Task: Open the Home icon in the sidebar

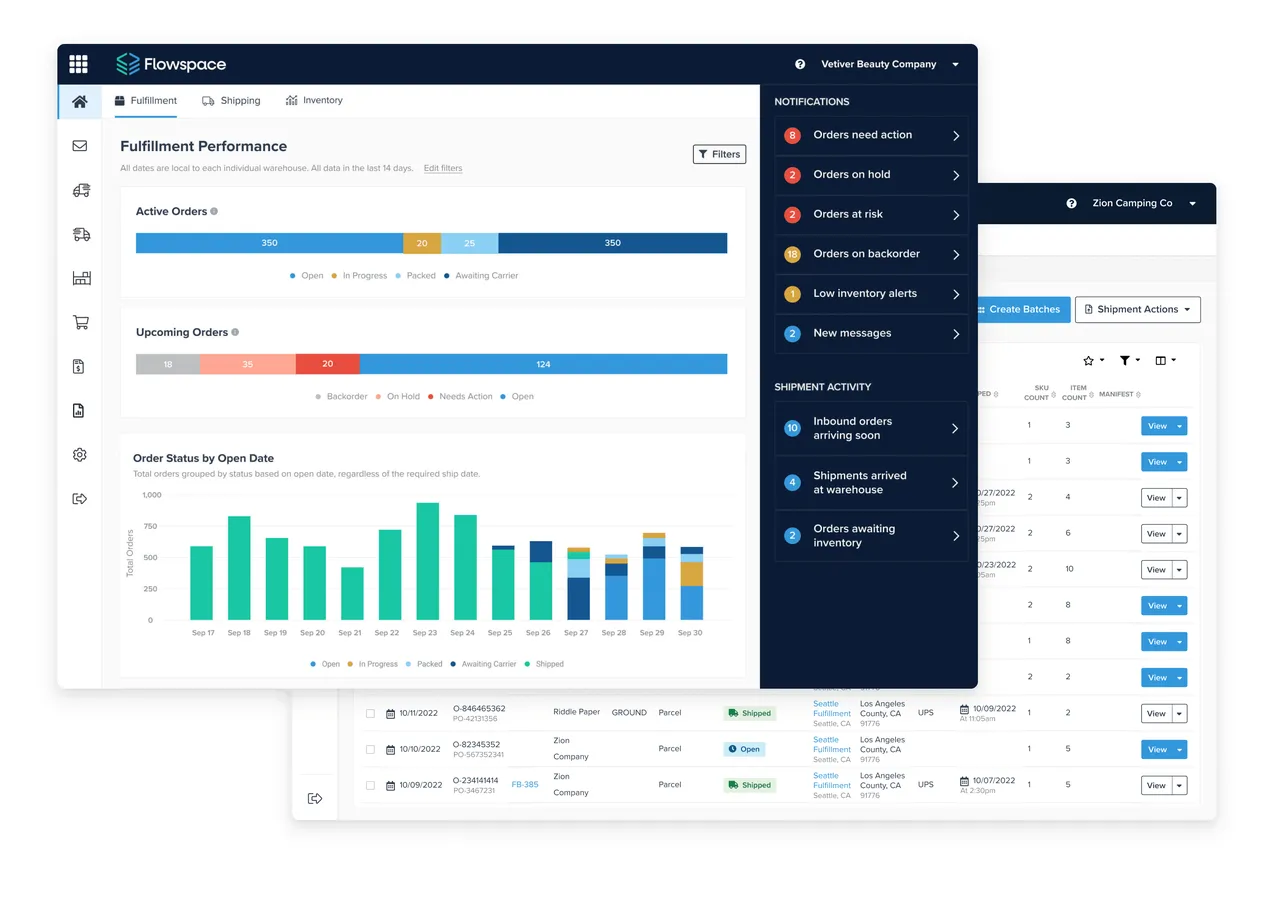Action: click(80, 101)
